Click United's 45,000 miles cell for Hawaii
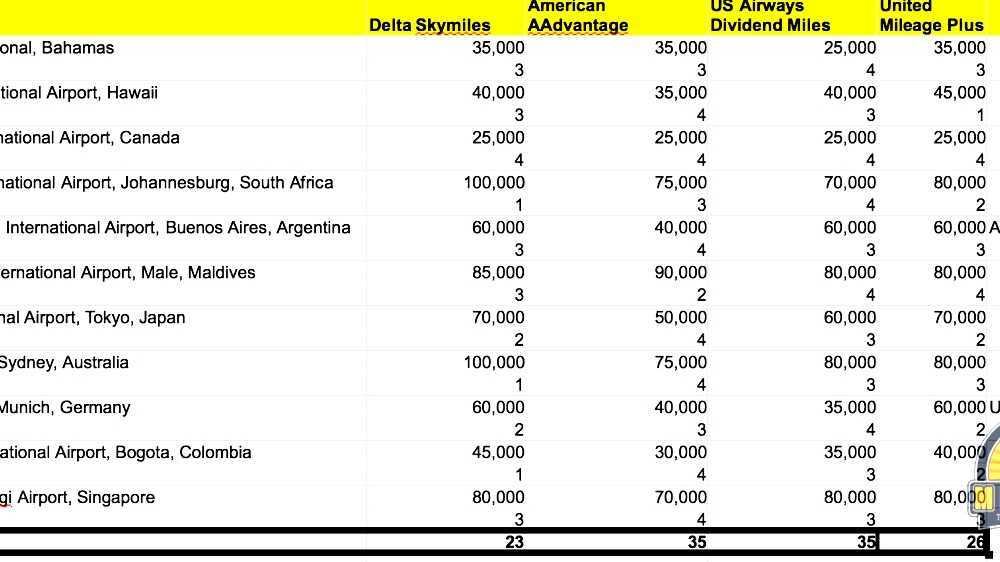The width and height of the screenshot is (1000, 562). coord(959,93)
